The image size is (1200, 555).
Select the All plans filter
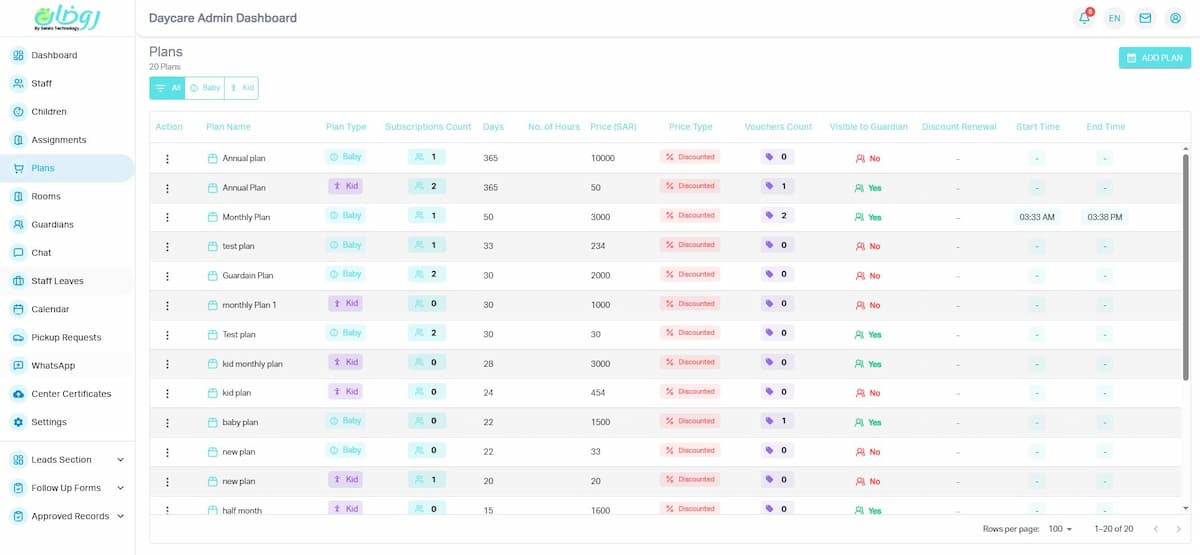167,88
